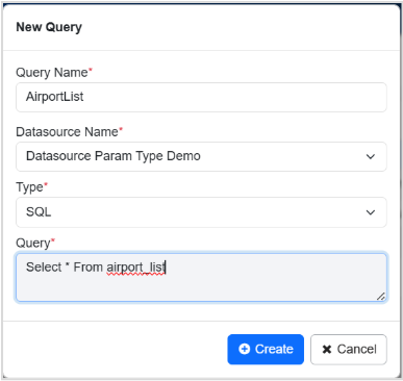Click the word Select in the query
Screen dimensions: 403x381
(x=44, y=267)
